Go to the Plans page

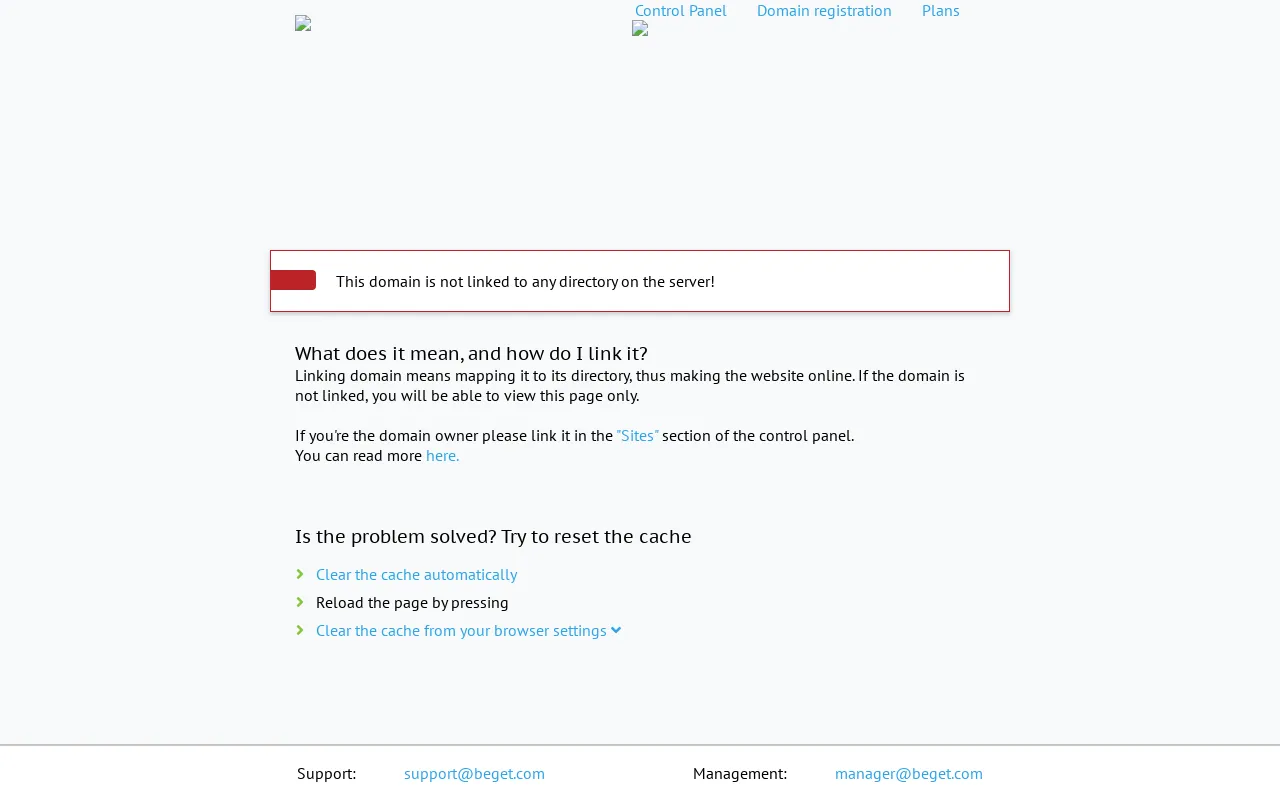tap(941, 11)
